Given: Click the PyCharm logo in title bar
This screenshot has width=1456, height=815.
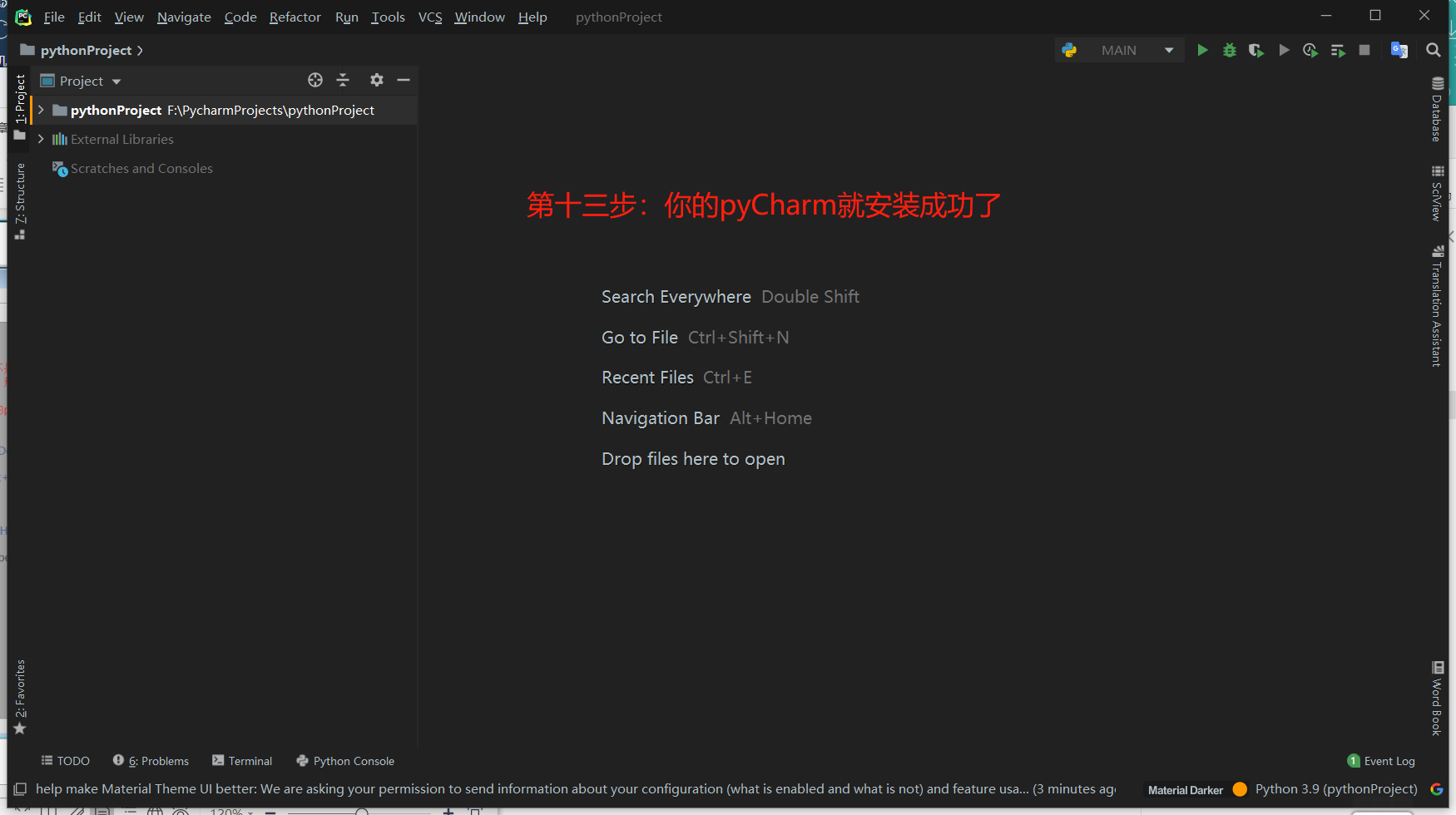Looking at the screenshot, I should click(x=23, y=17).
